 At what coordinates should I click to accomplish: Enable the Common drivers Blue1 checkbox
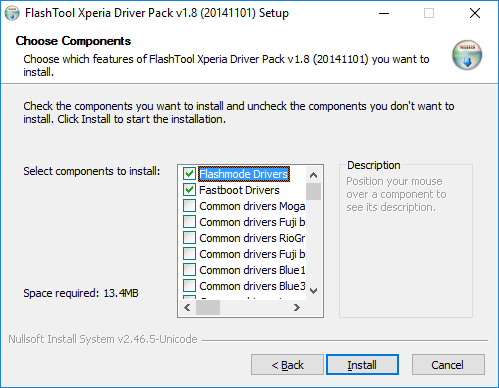click(189, 270)
